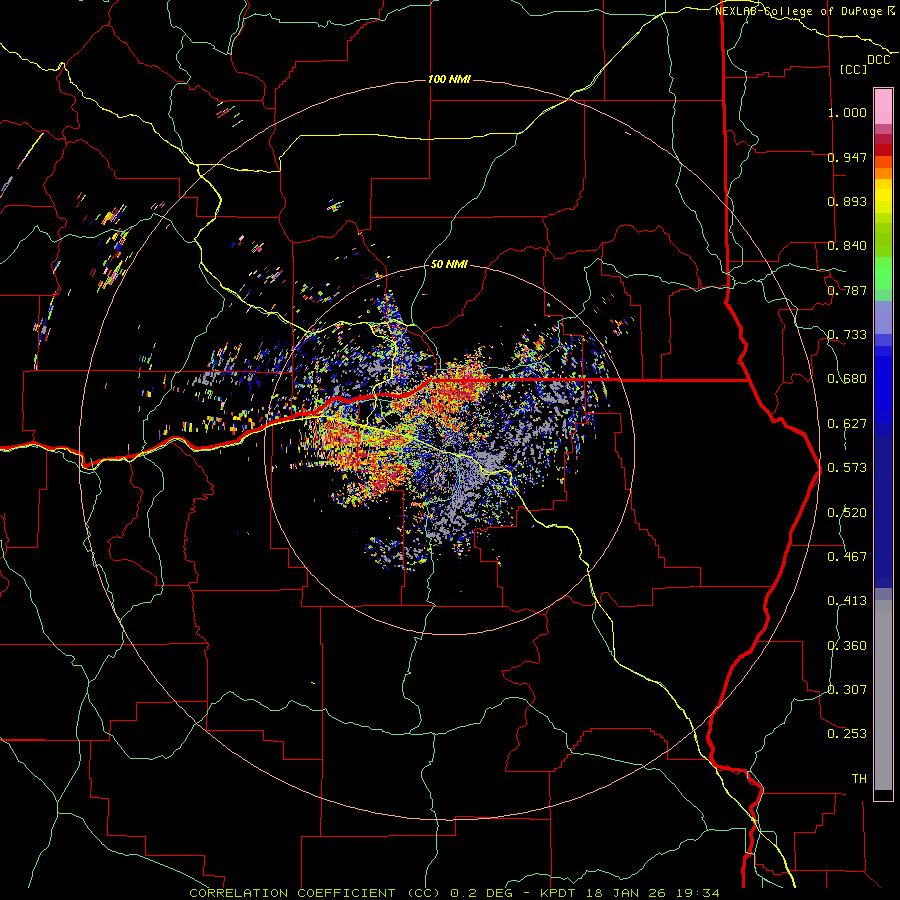Click the 18 JAN 26 date text
Screen dimensions: 900x900
625,893
